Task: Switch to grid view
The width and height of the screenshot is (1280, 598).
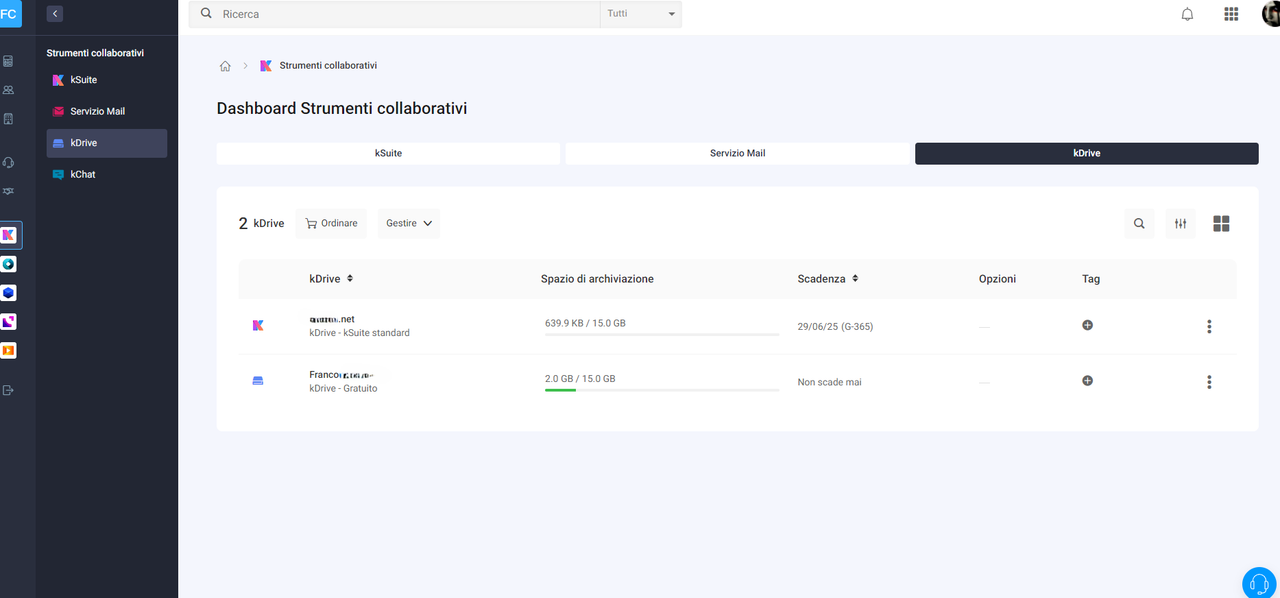Action: coord(1221,224)
